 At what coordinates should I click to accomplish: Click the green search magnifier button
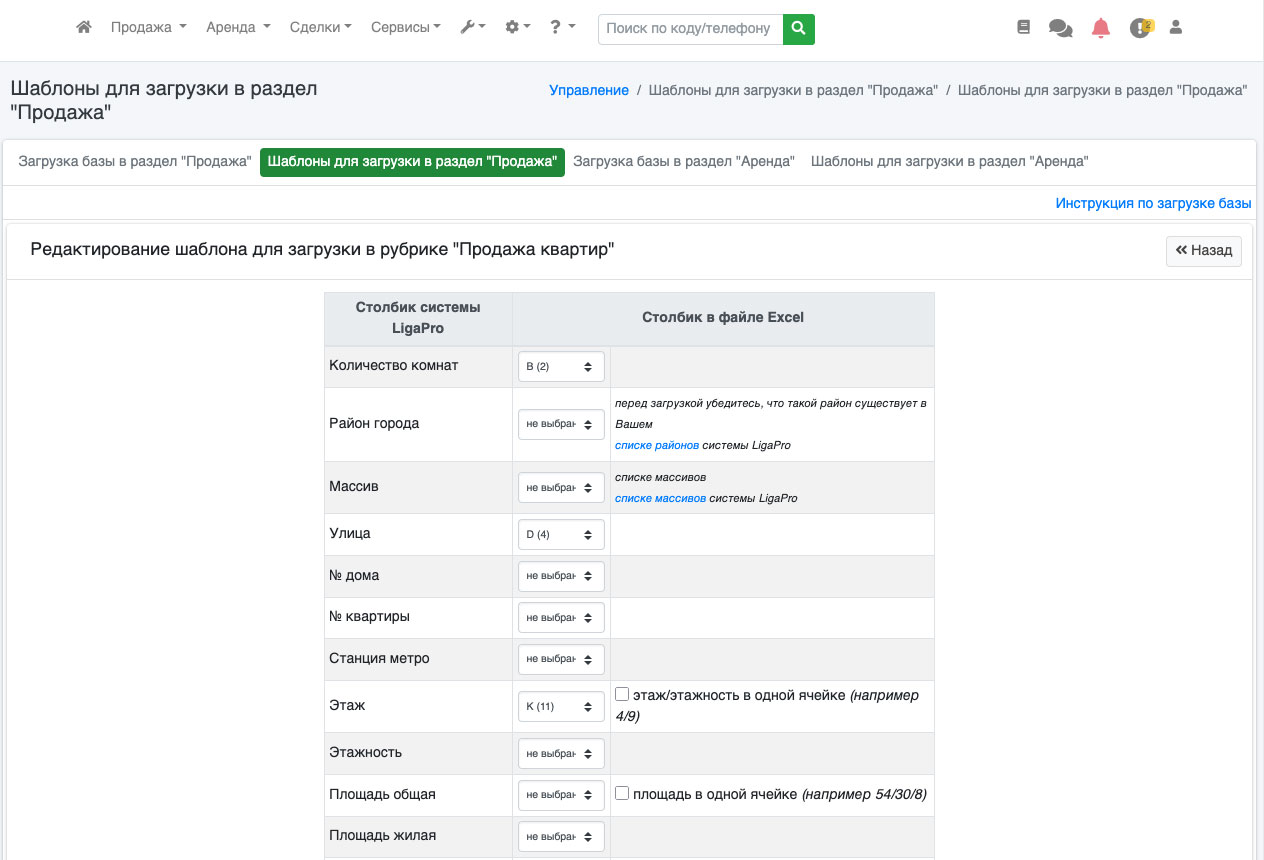[798, 29]
